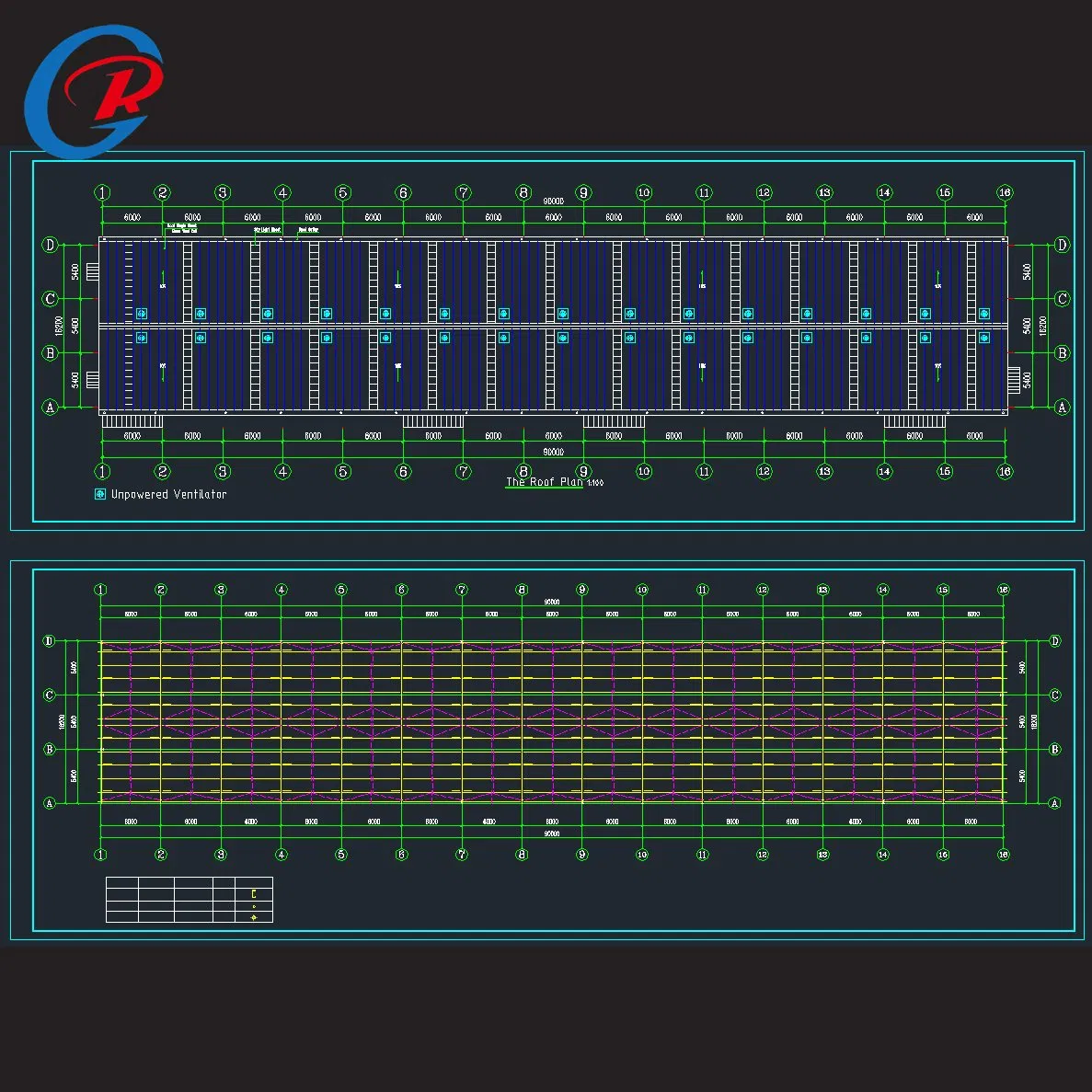Click grid bubble 8 above the framing plan
This screenshot has height=1092, width=1092.
coord(522,589)
